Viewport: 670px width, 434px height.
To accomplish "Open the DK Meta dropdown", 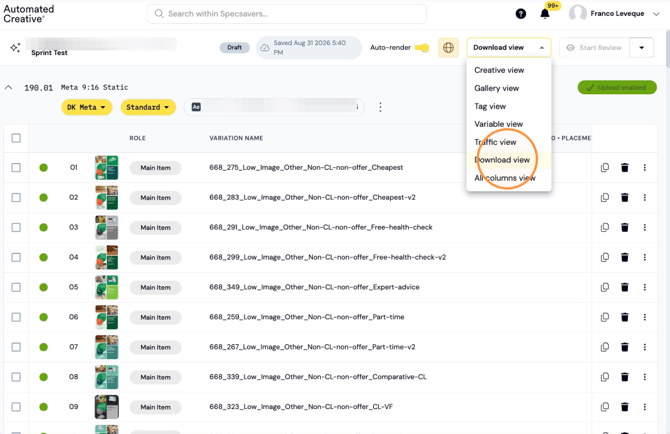I will tap(86, 107).
